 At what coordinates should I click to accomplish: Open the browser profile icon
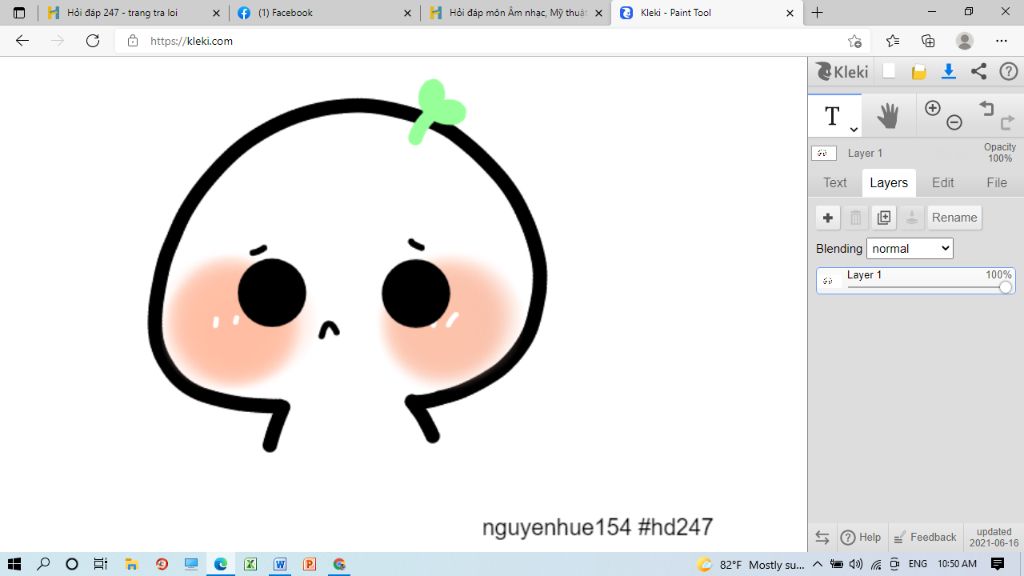pyautogui.click(x=965, y=40)
